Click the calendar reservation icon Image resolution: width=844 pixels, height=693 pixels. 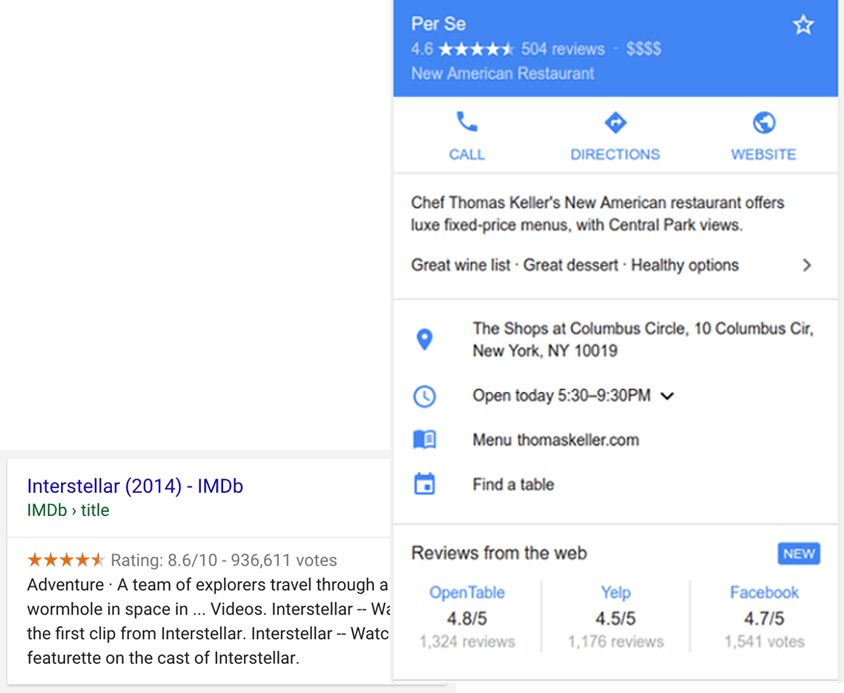coord(425,484)
